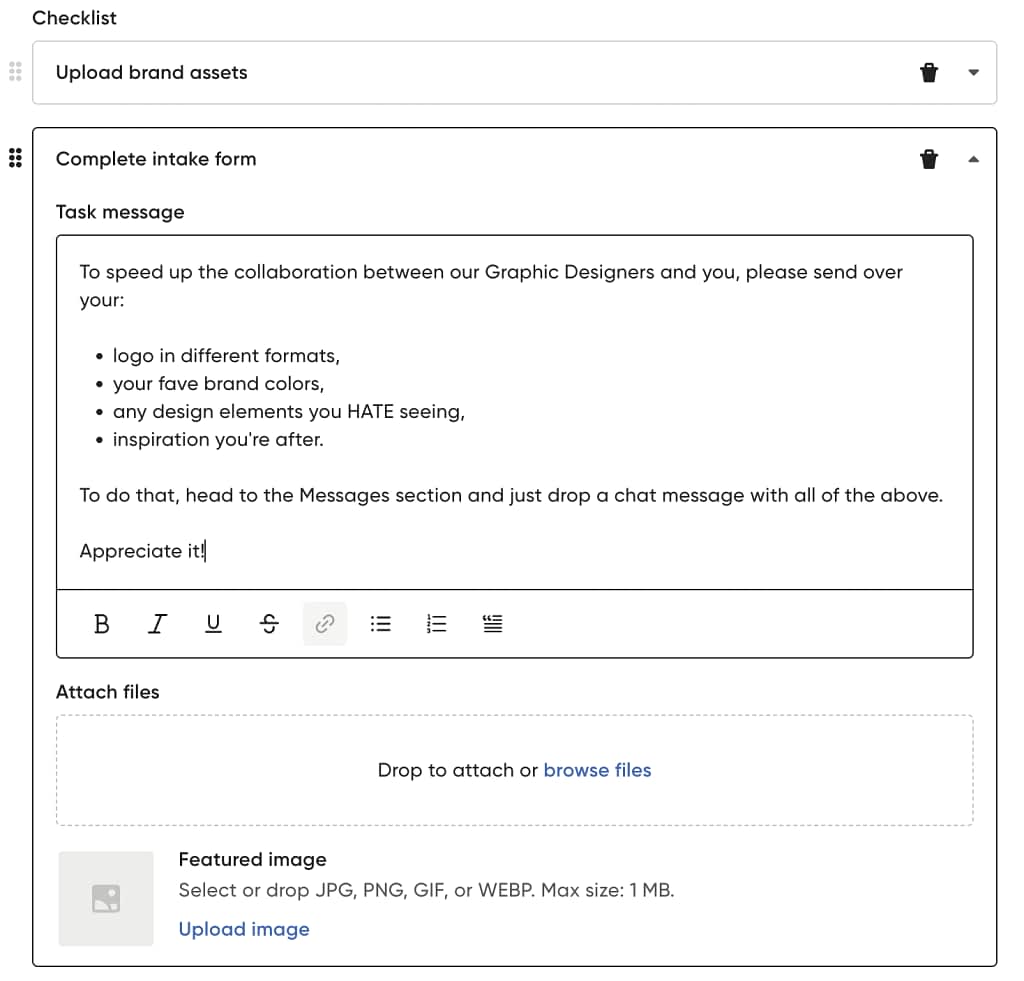Click the 'inspiration you're after.' bullet
The image size is (1024, 981).
coord(218,440)
